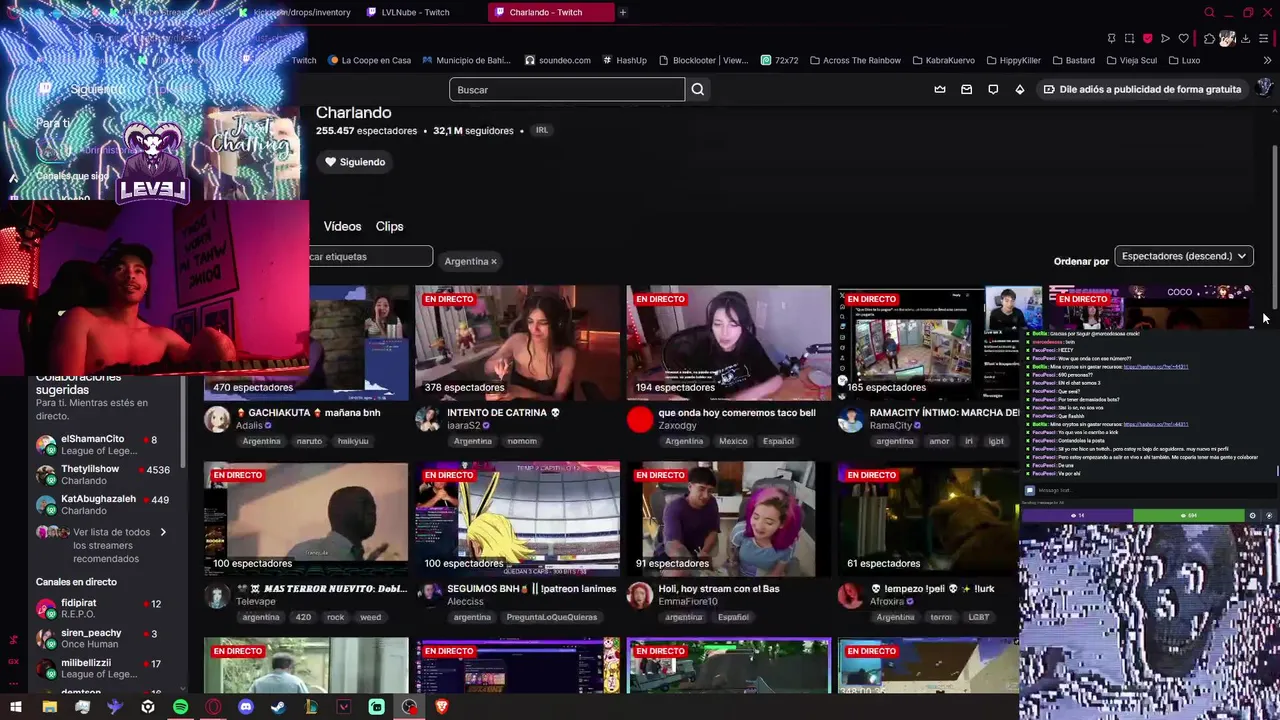Open RAMACITY ÍNTIMO stream title
Viewport: 1280px width, 720px height.
(x=944, y=413)
